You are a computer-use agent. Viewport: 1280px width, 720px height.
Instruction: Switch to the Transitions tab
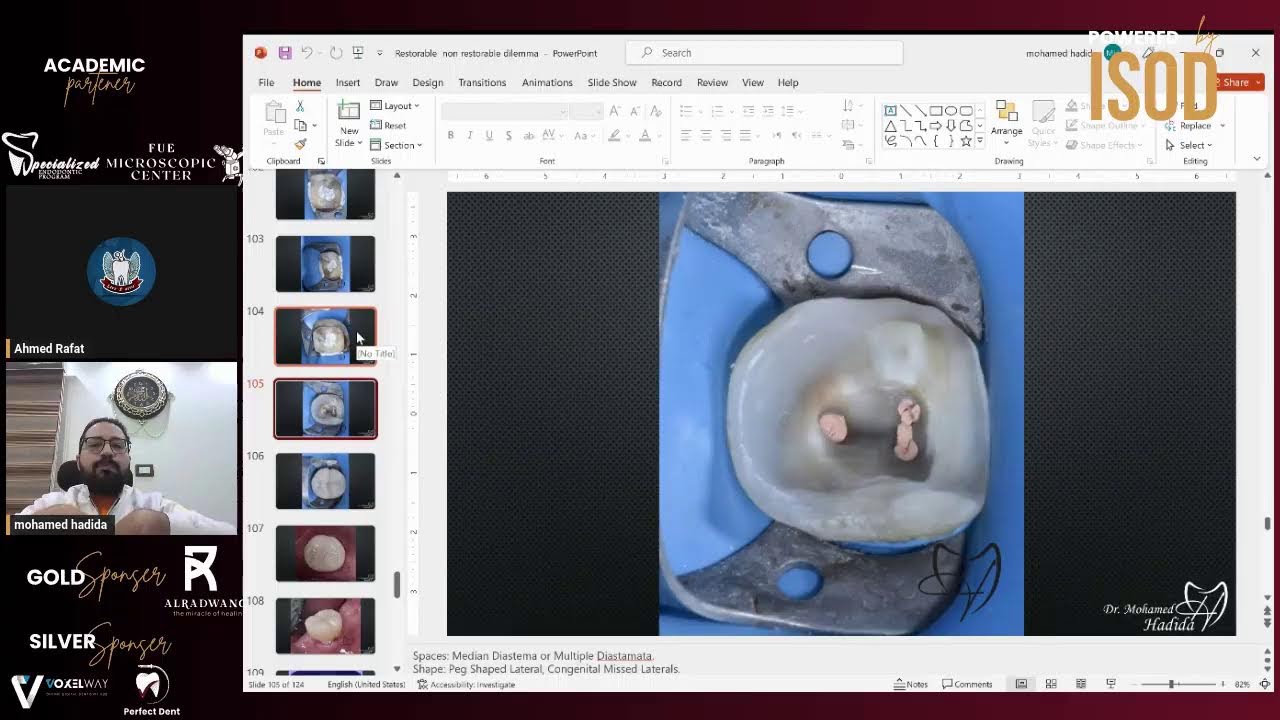pyautogui.click(x=482, y=83)
